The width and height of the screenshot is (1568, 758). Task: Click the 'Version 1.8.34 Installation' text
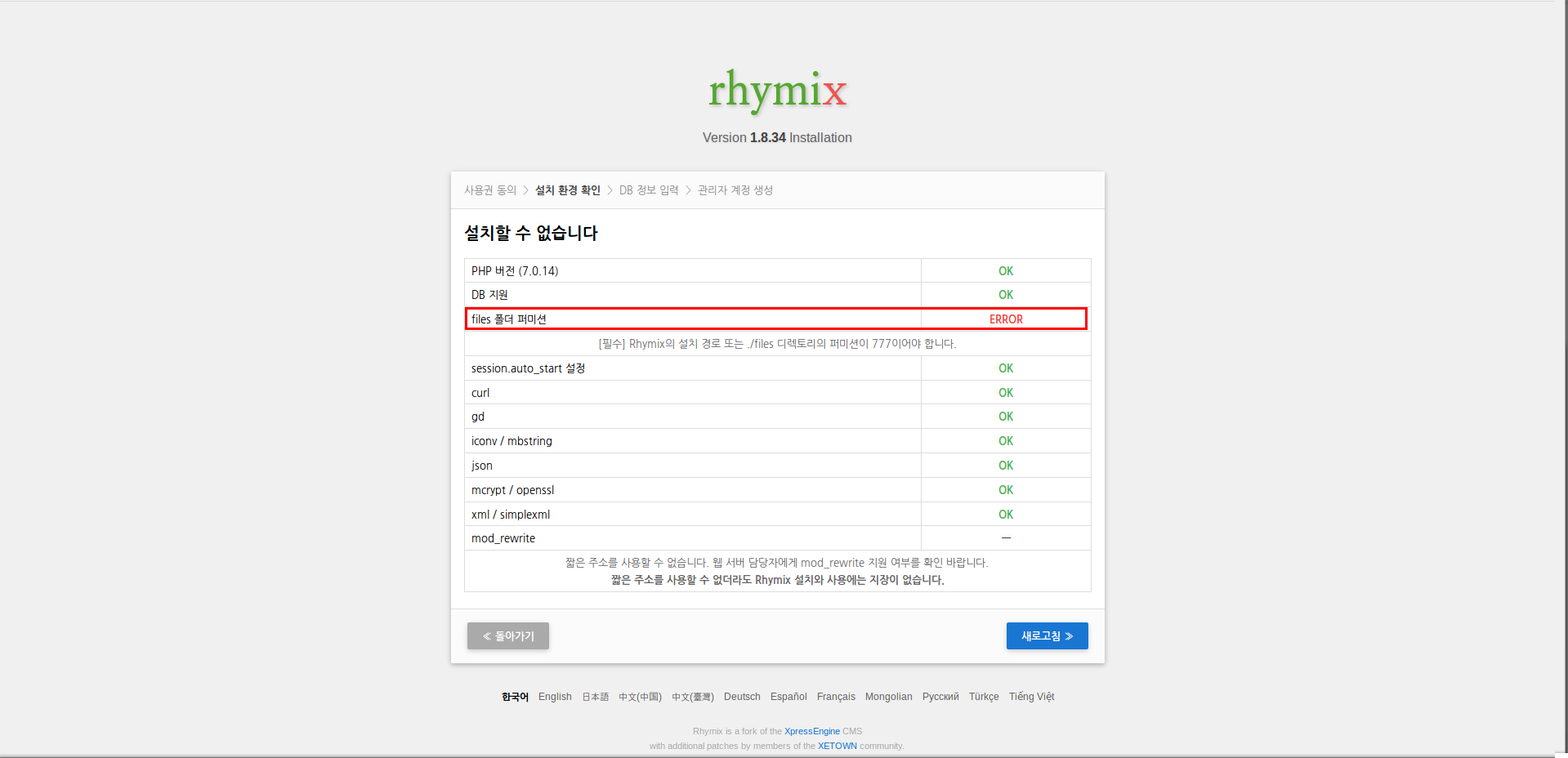[777, 138]
